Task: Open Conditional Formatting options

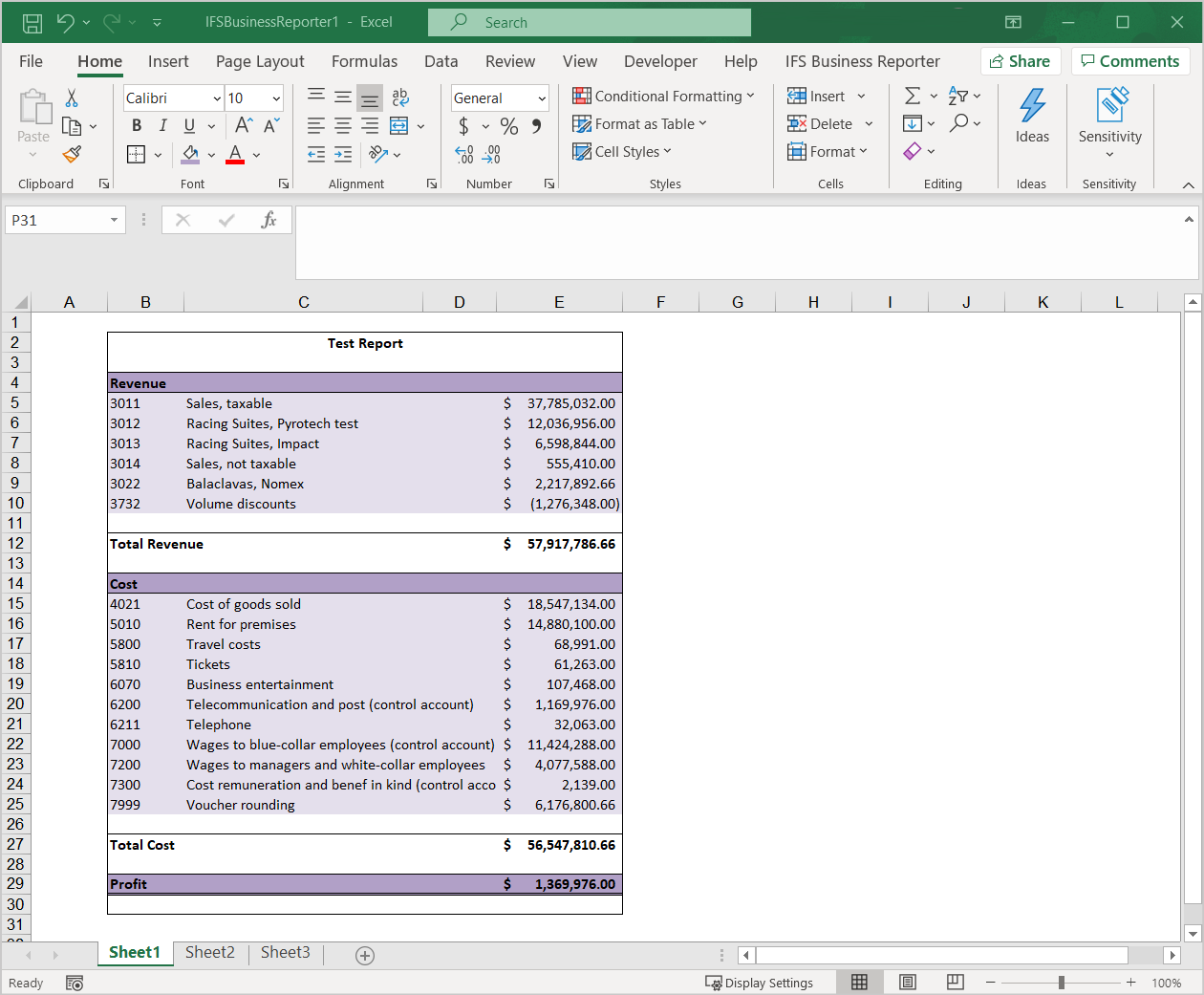Action: click(664, 96)
